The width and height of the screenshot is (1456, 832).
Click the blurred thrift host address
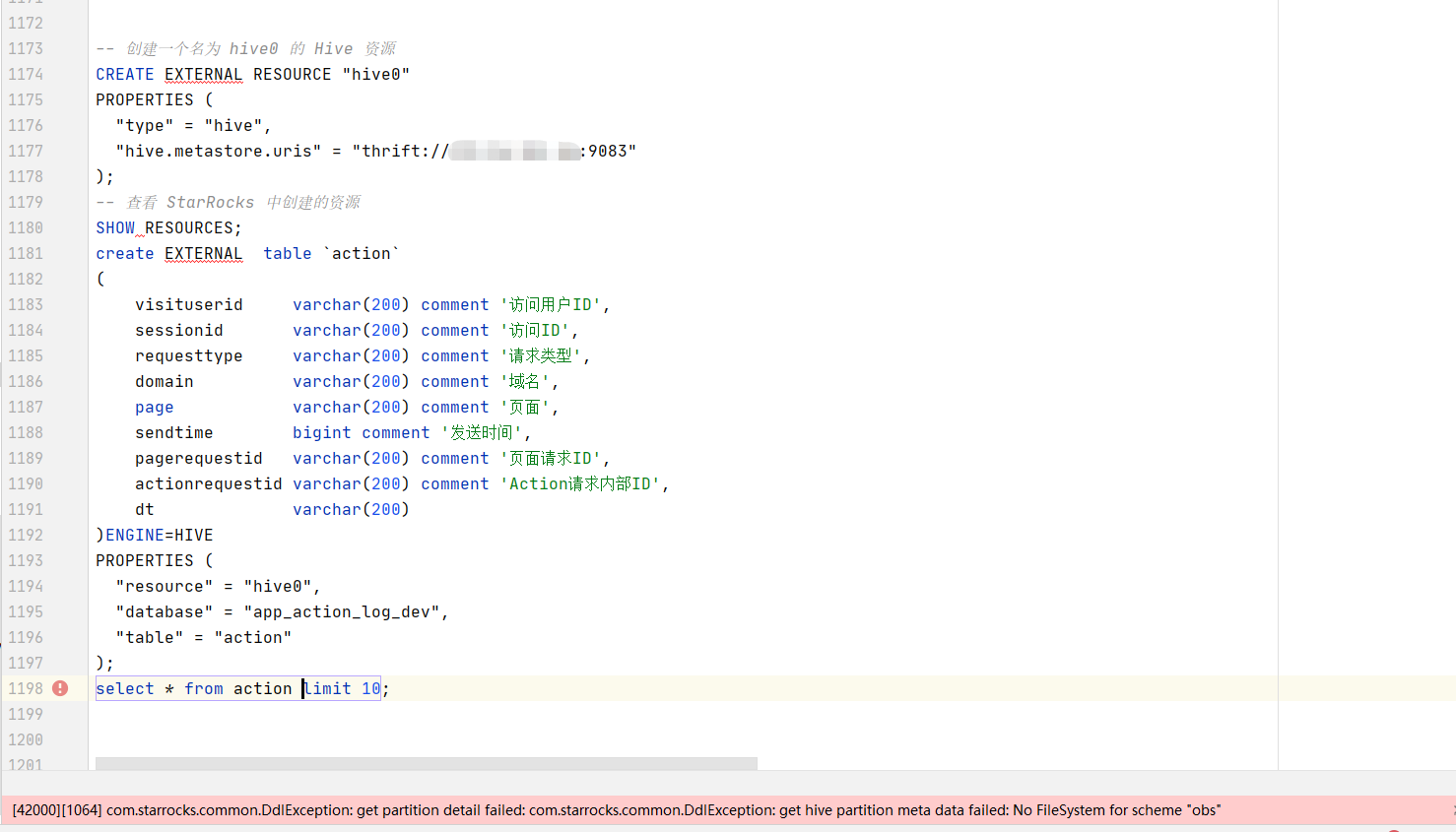[513, 151]
